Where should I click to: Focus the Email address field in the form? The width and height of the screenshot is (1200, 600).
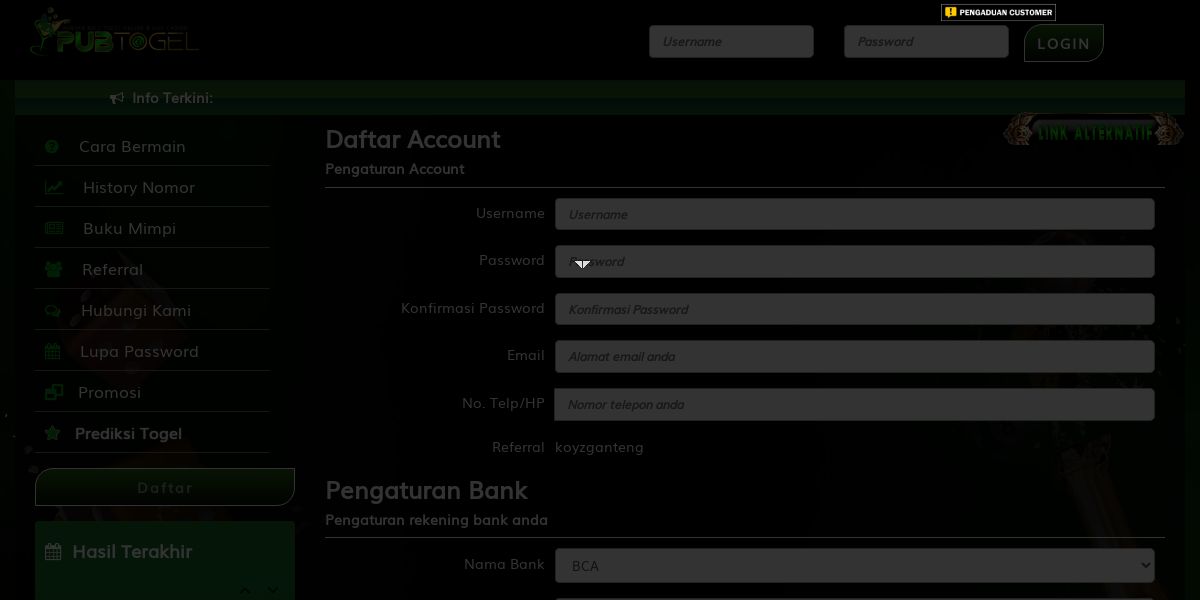point(855,356)
